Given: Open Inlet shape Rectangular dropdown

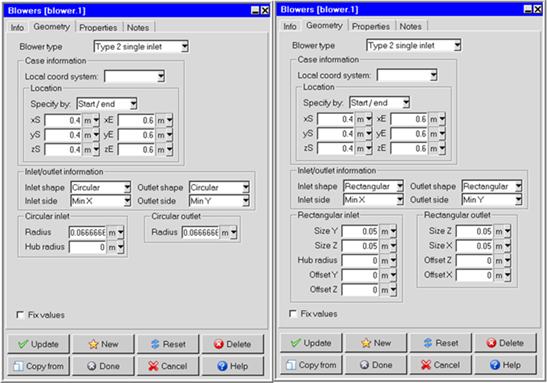Looking at the screenshot, I should [x=374, y=186].
